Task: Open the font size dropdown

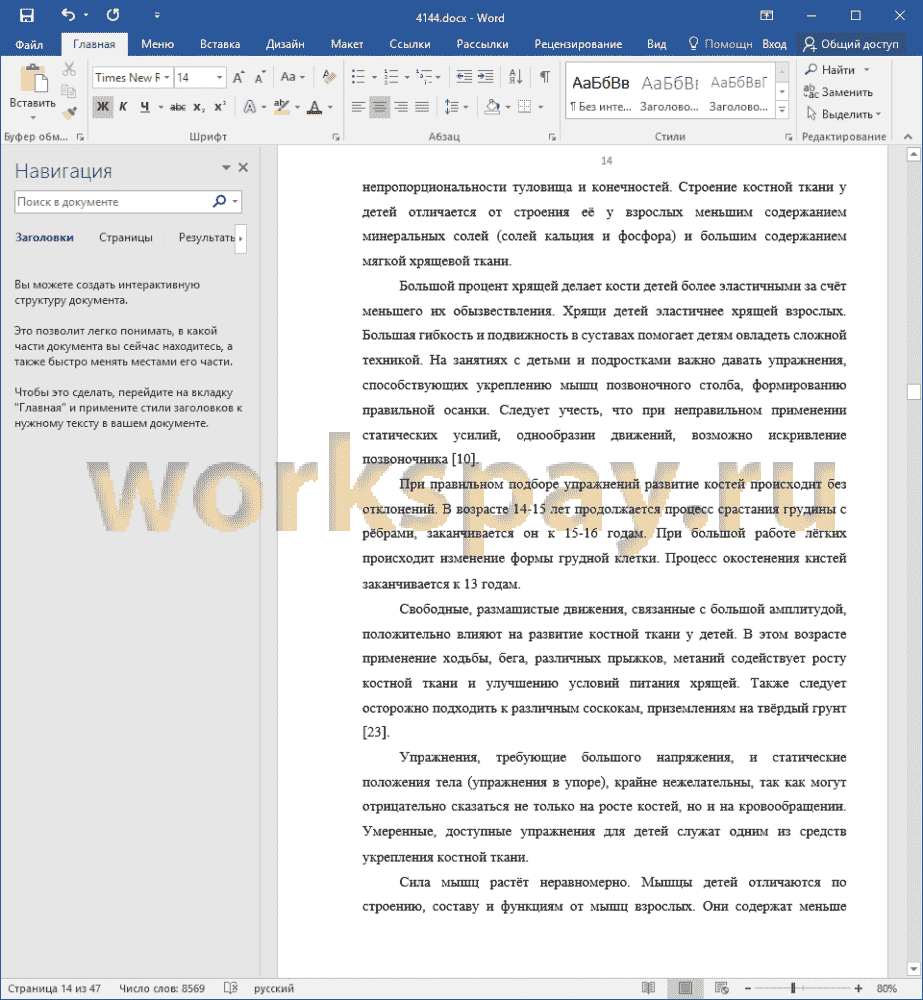Action: click(x=219, y=78)
